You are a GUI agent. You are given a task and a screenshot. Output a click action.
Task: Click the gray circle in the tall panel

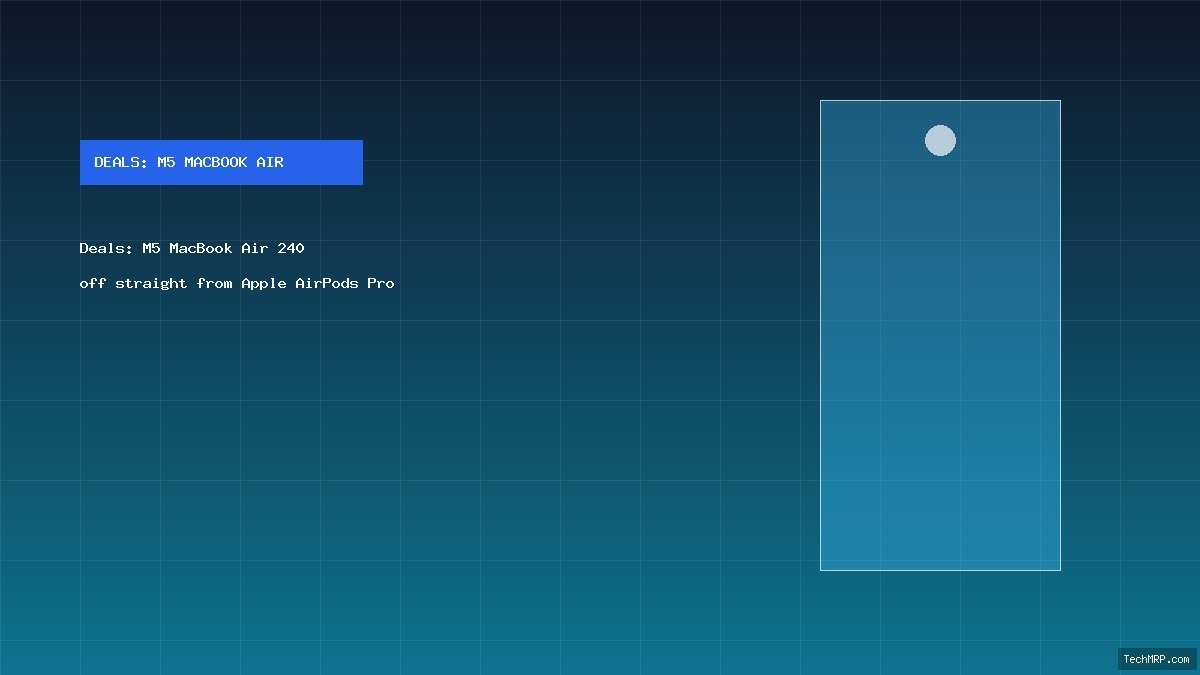940,140
